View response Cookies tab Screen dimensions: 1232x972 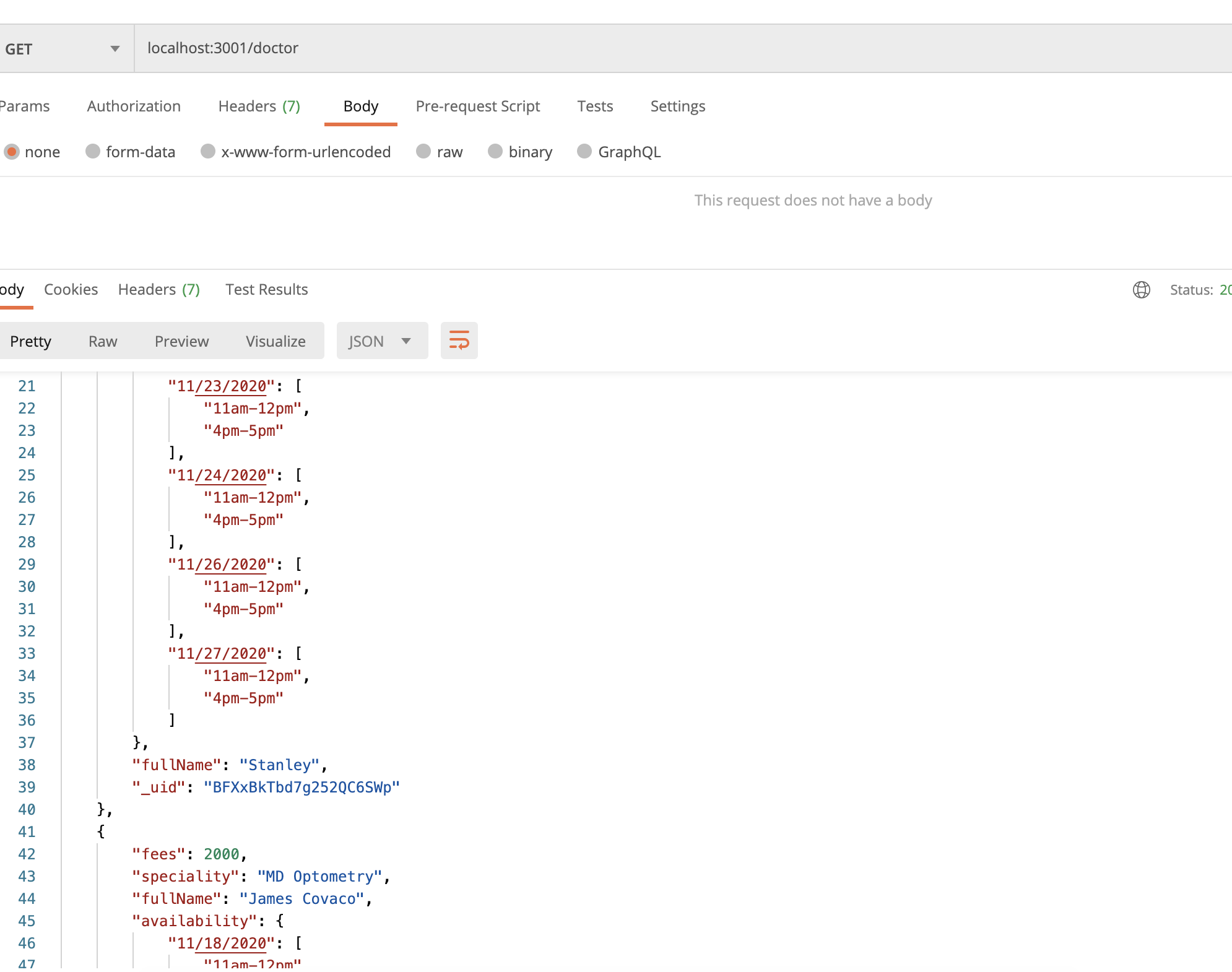click(x=71, y=290)
